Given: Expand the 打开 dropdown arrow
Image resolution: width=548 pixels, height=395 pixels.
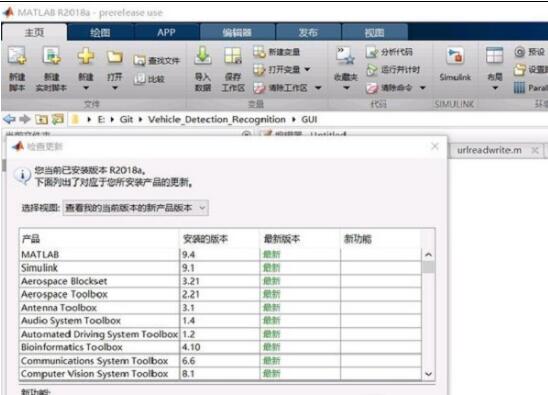Looking at the screenshot, I should [x=115, y=88].
